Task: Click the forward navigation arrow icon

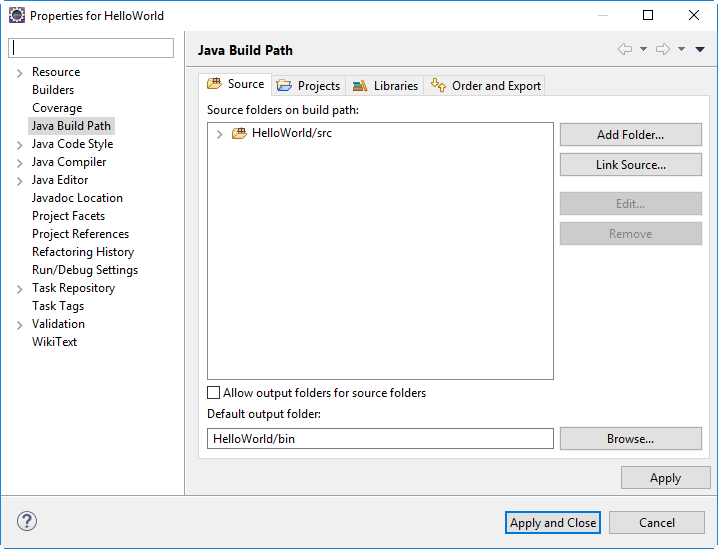Action: [x=663, y=49]
